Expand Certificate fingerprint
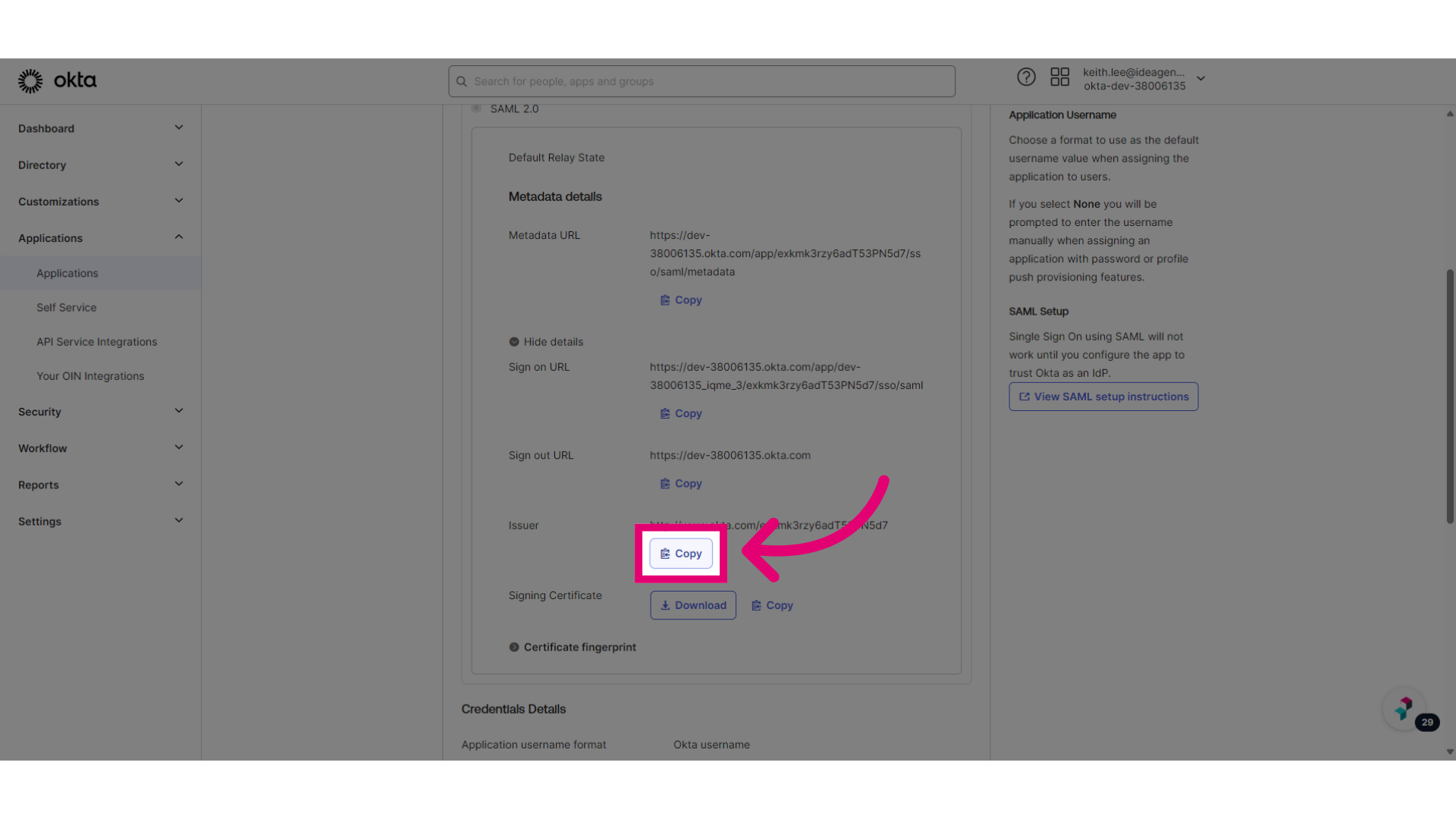This screenshot has height=819, width=1456. point(573,647)
